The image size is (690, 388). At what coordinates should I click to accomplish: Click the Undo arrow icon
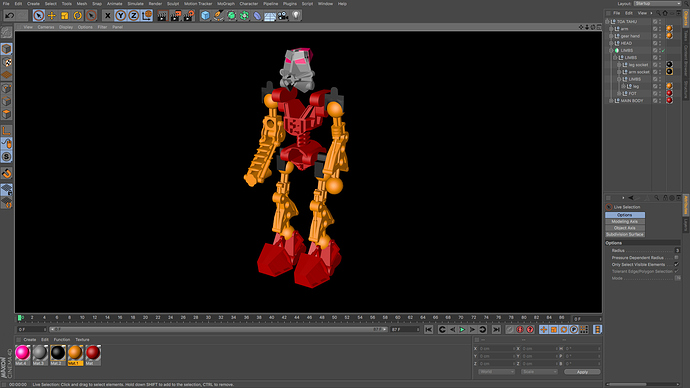coord(9,16)
